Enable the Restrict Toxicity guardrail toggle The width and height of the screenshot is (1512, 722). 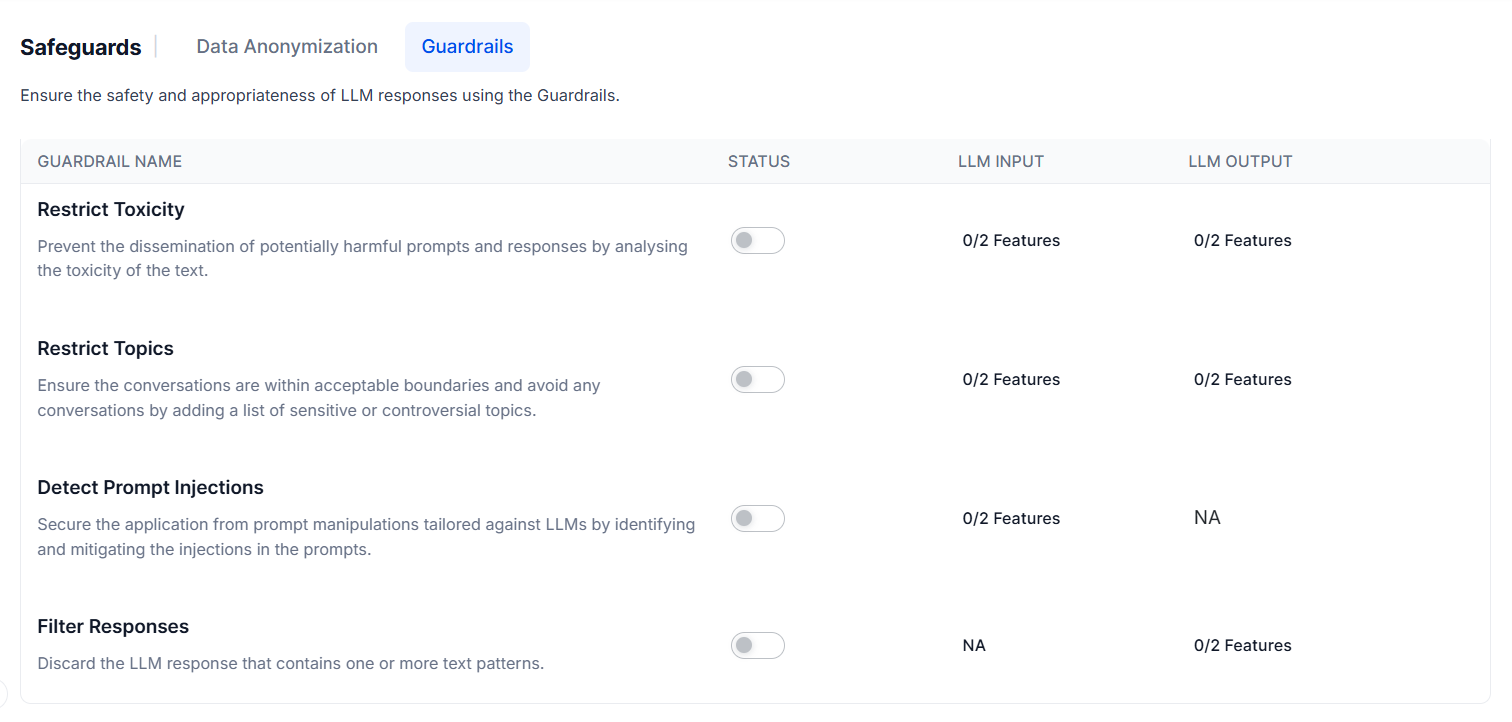[757, 241]
